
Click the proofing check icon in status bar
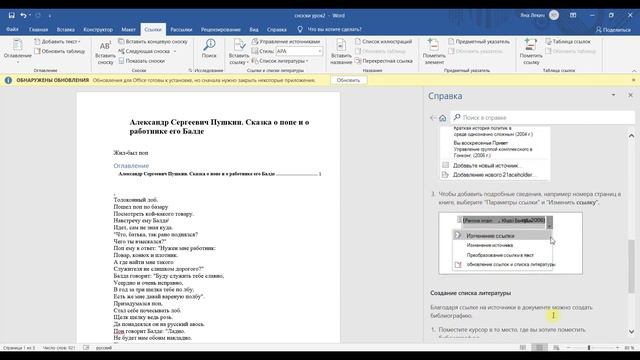click(x=86, y=348)
